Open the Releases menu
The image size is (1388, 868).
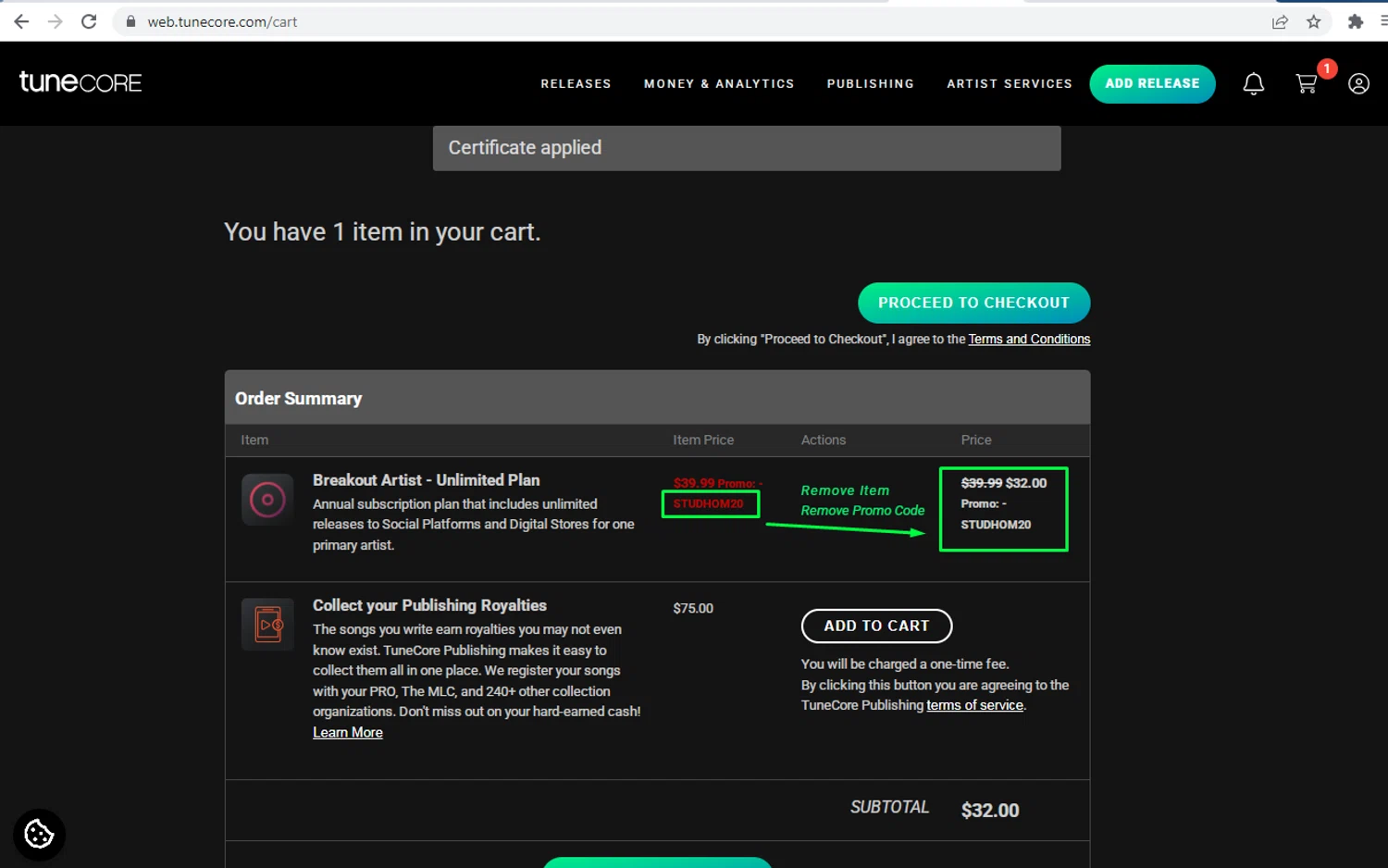[x=576, y=83]
